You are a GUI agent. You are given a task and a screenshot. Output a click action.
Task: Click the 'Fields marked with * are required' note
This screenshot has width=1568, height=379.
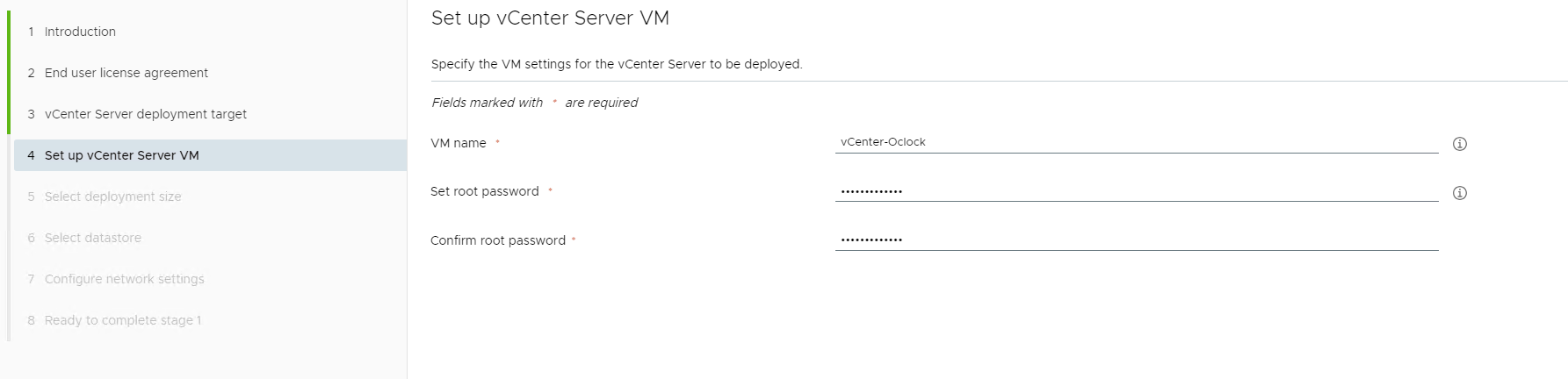[534, 103]
